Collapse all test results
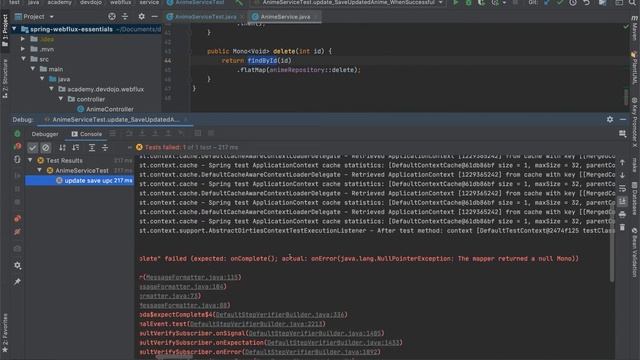 [x=105, y=147]
